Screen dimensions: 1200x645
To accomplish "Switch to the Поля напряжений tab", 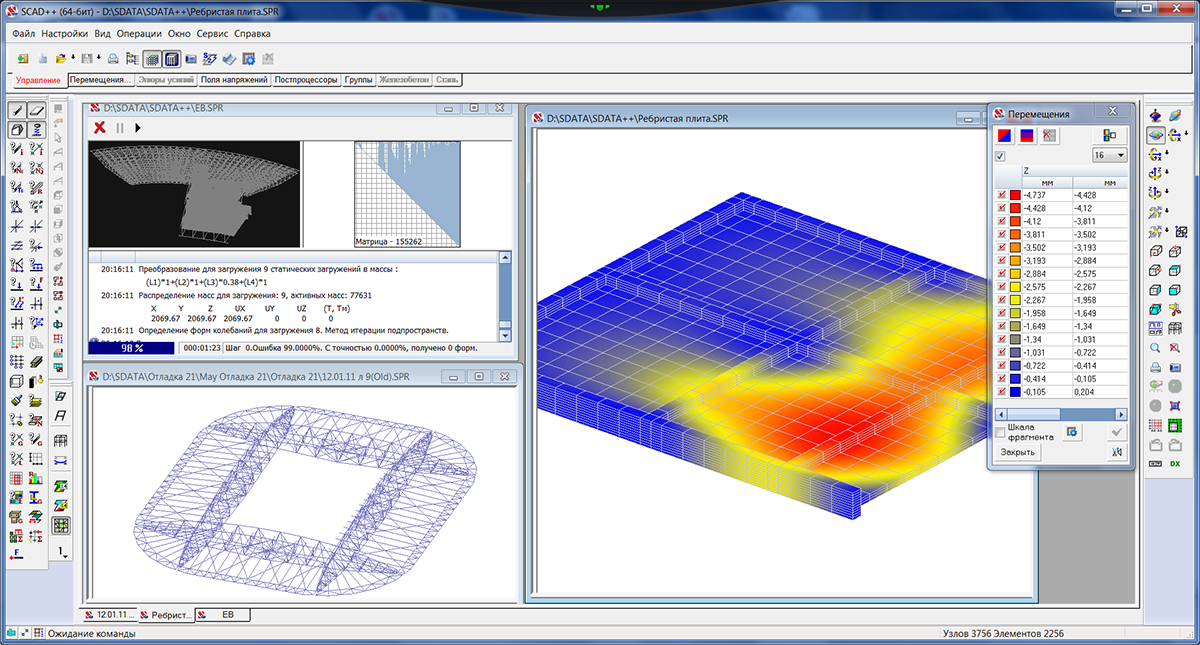I will click(234, 80).
